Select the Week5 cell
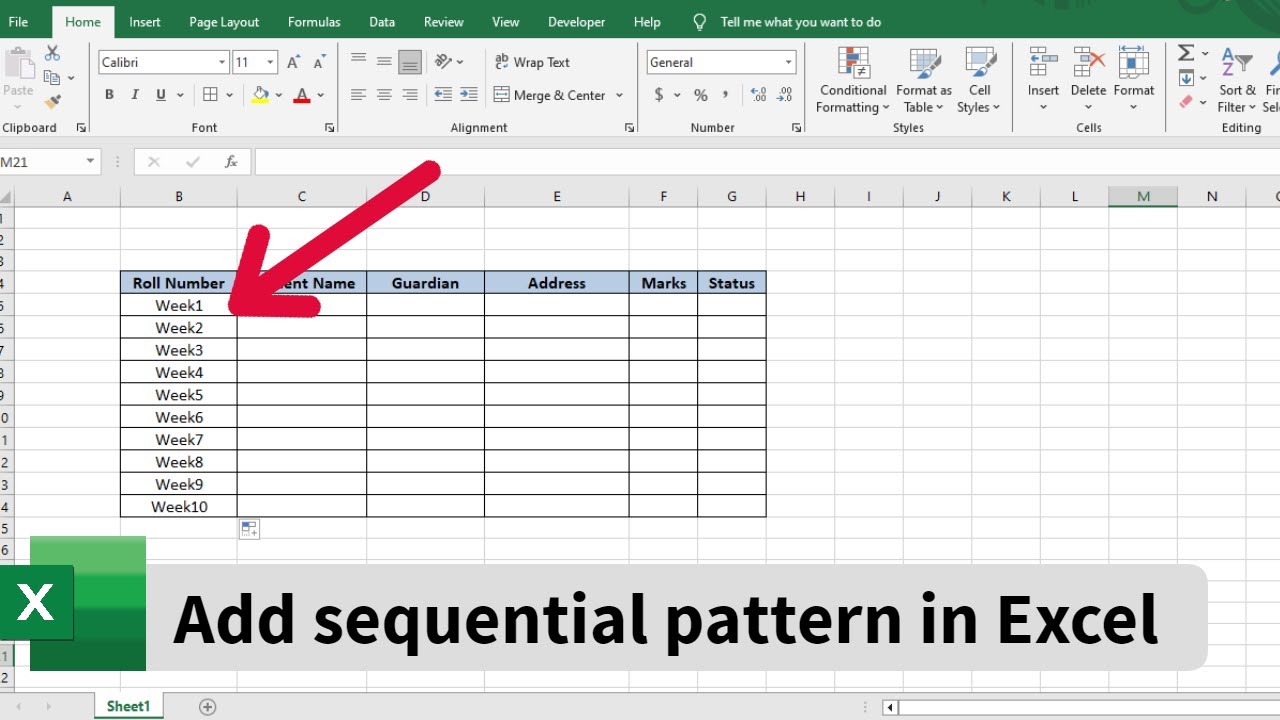1280x720 pixels. 179,395
